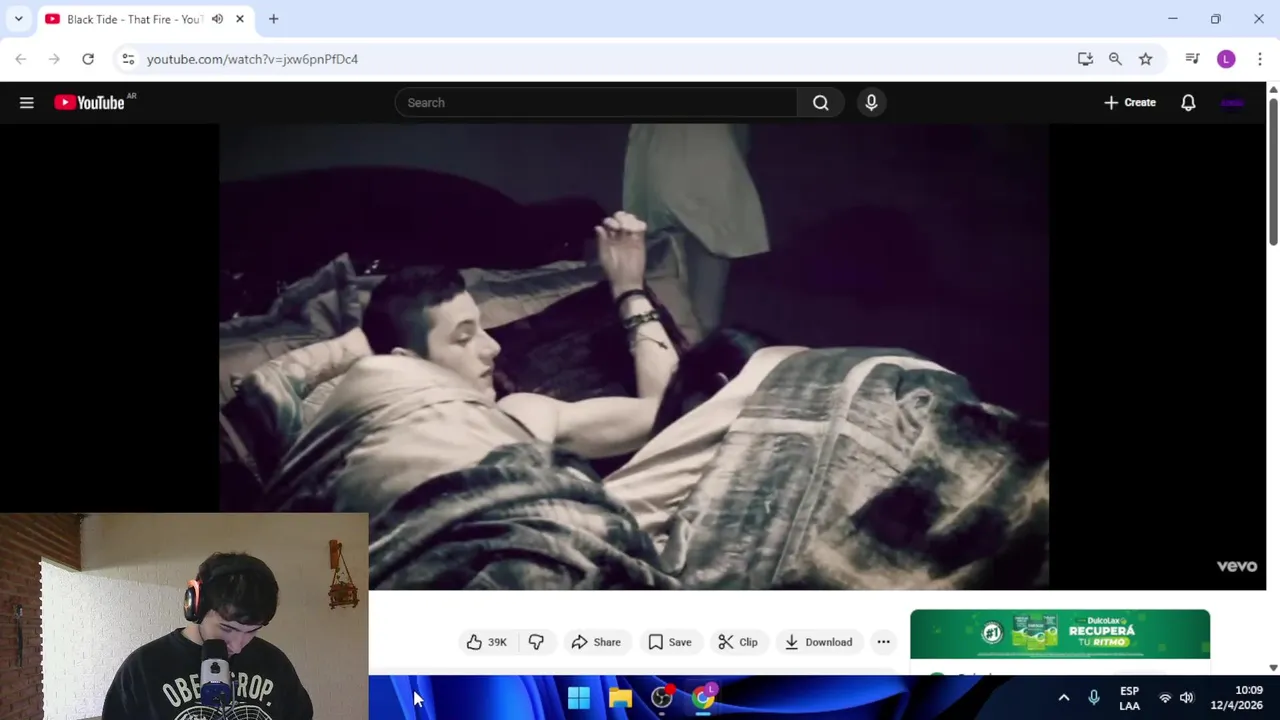Open a new Chrome tab

pos(273,19)
